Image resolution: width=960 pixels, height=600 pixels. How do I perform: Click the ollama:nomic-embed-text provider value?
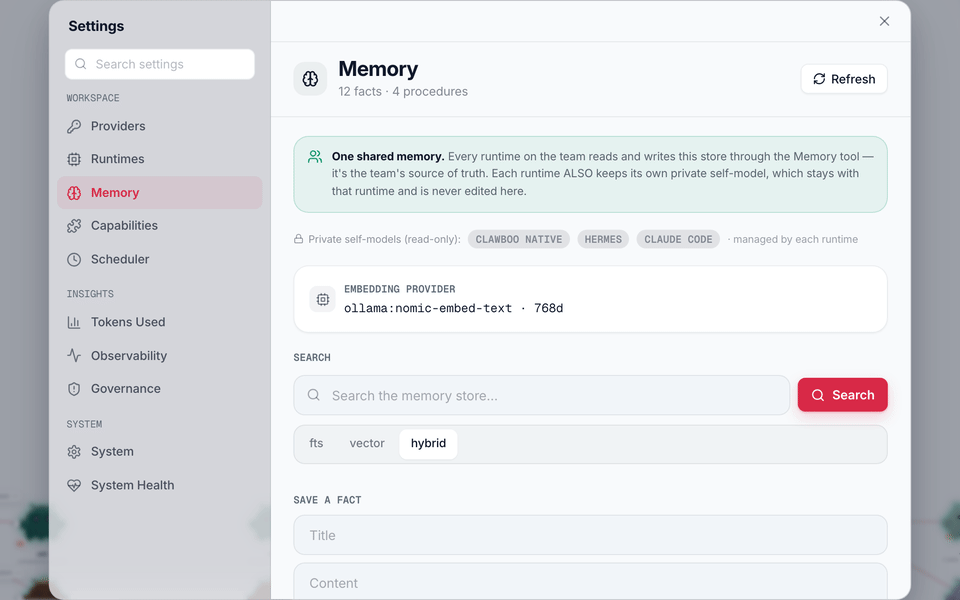point(454,309)
